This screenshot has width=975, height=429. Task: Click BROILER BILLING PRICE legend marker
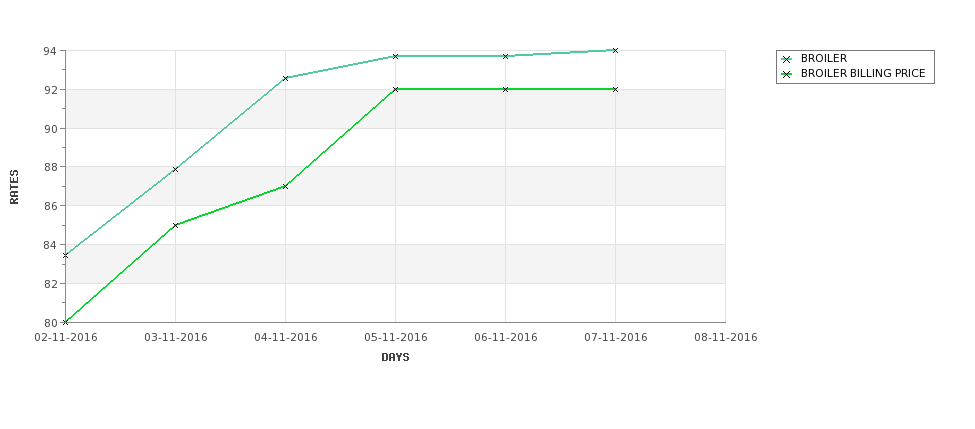tap(787, 74)
